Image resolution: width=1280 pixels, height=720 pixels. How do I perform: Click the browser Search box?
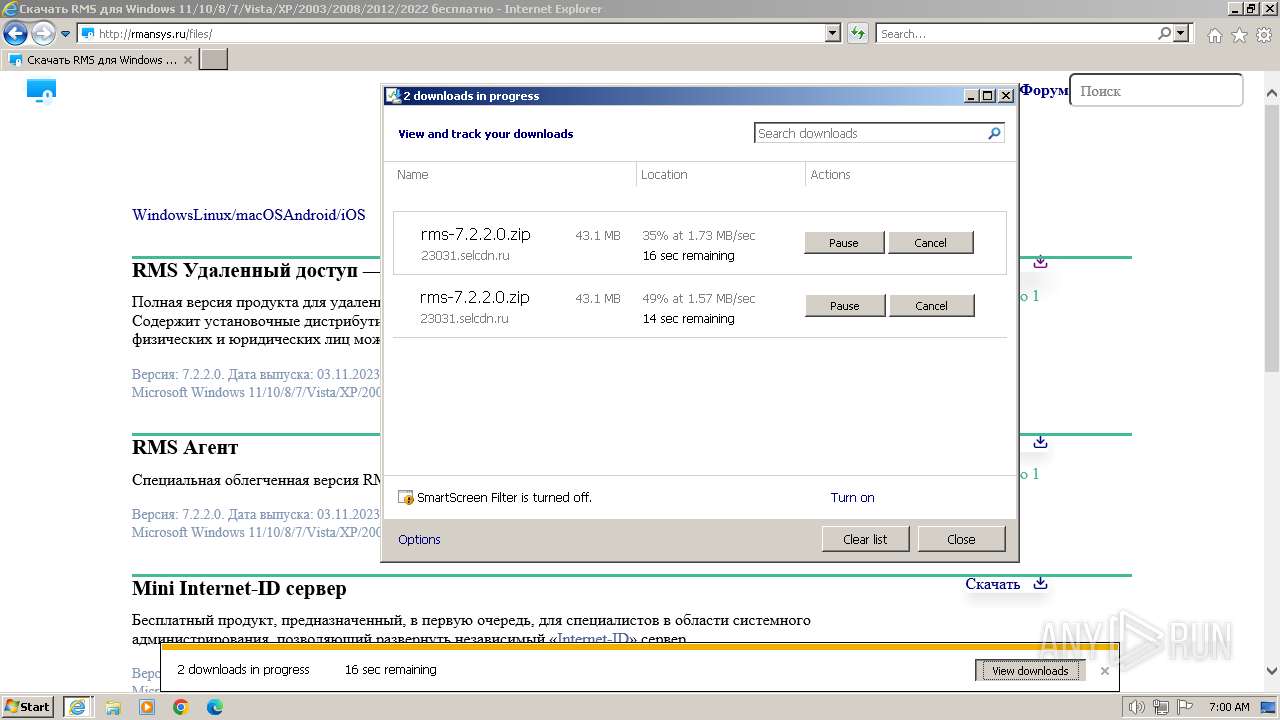1015,33
